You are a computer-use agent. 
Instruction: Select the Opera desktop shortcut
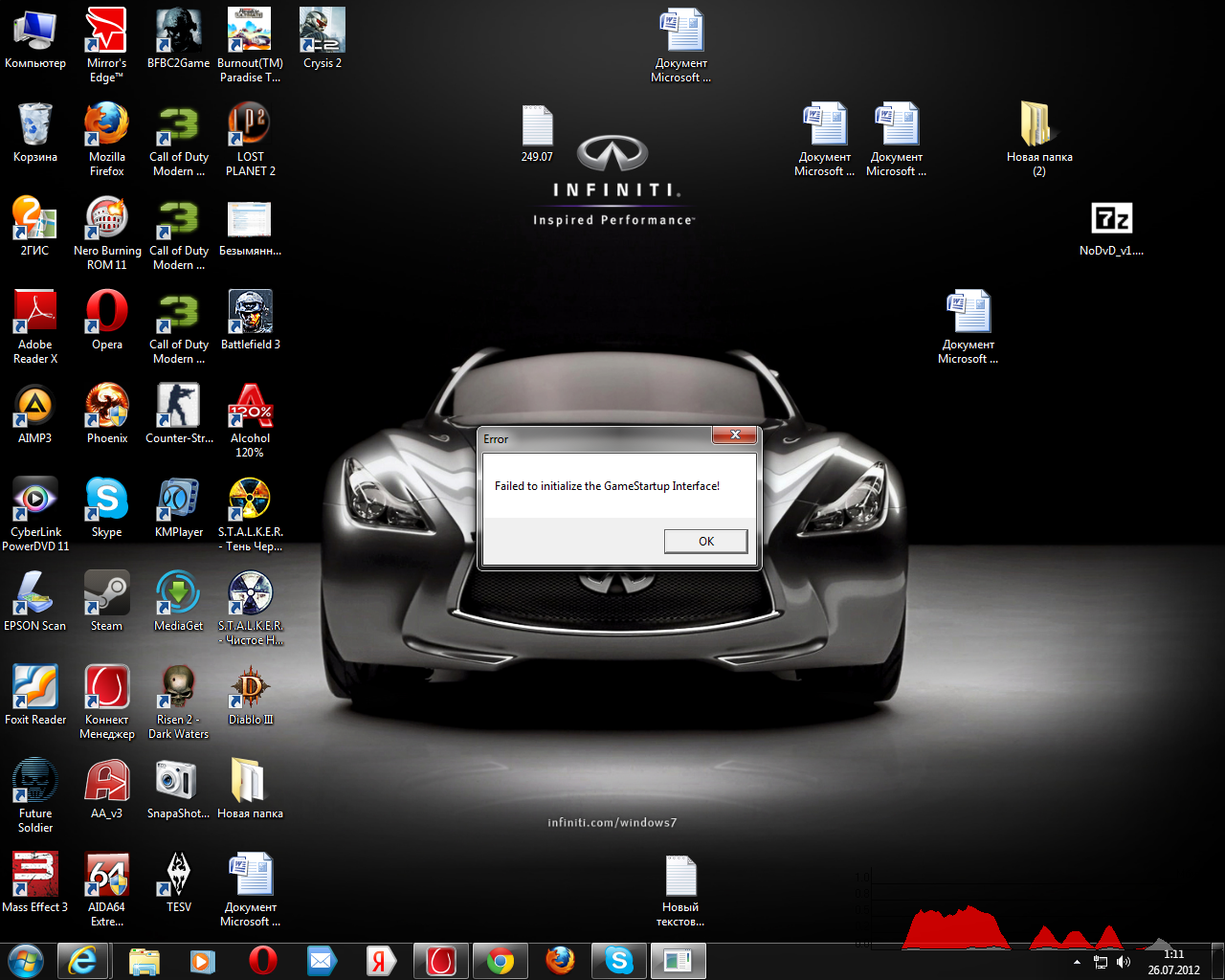[x=106, y=320]
